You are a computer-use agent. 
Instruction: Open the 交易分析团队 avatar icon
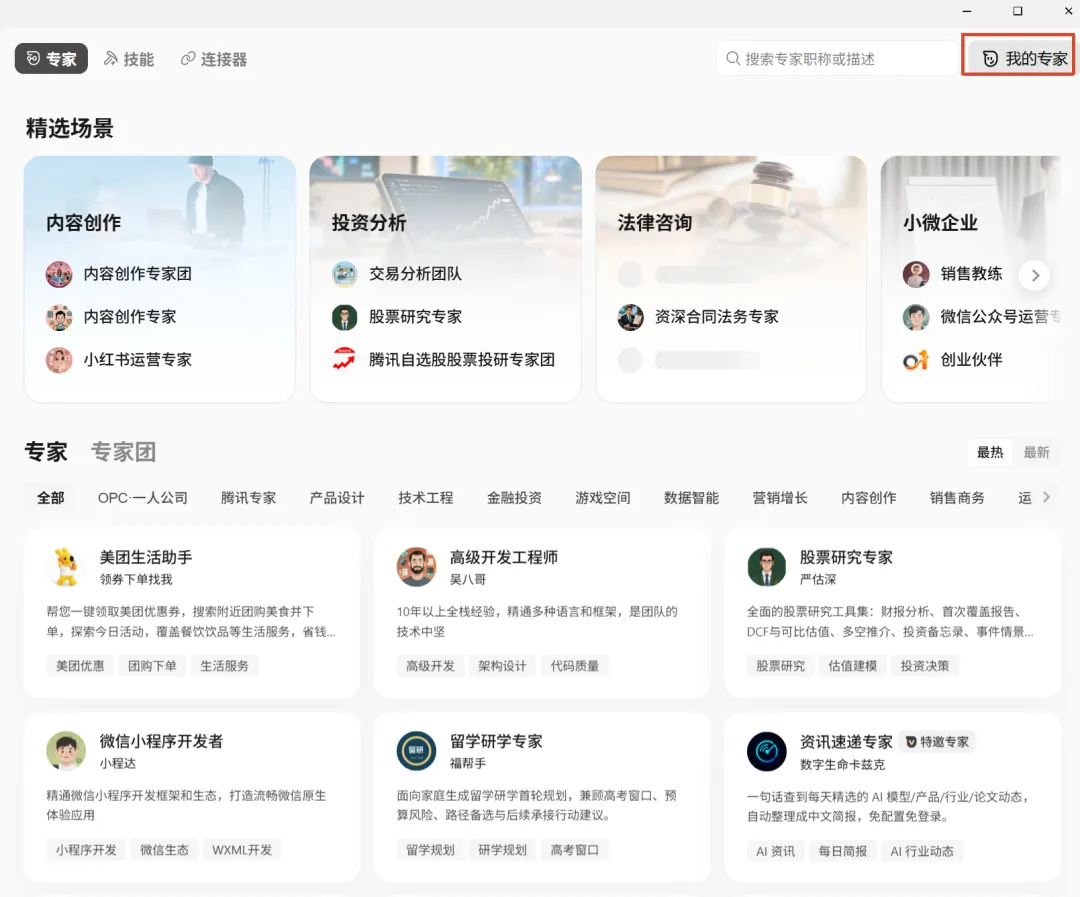coord(344,274)
